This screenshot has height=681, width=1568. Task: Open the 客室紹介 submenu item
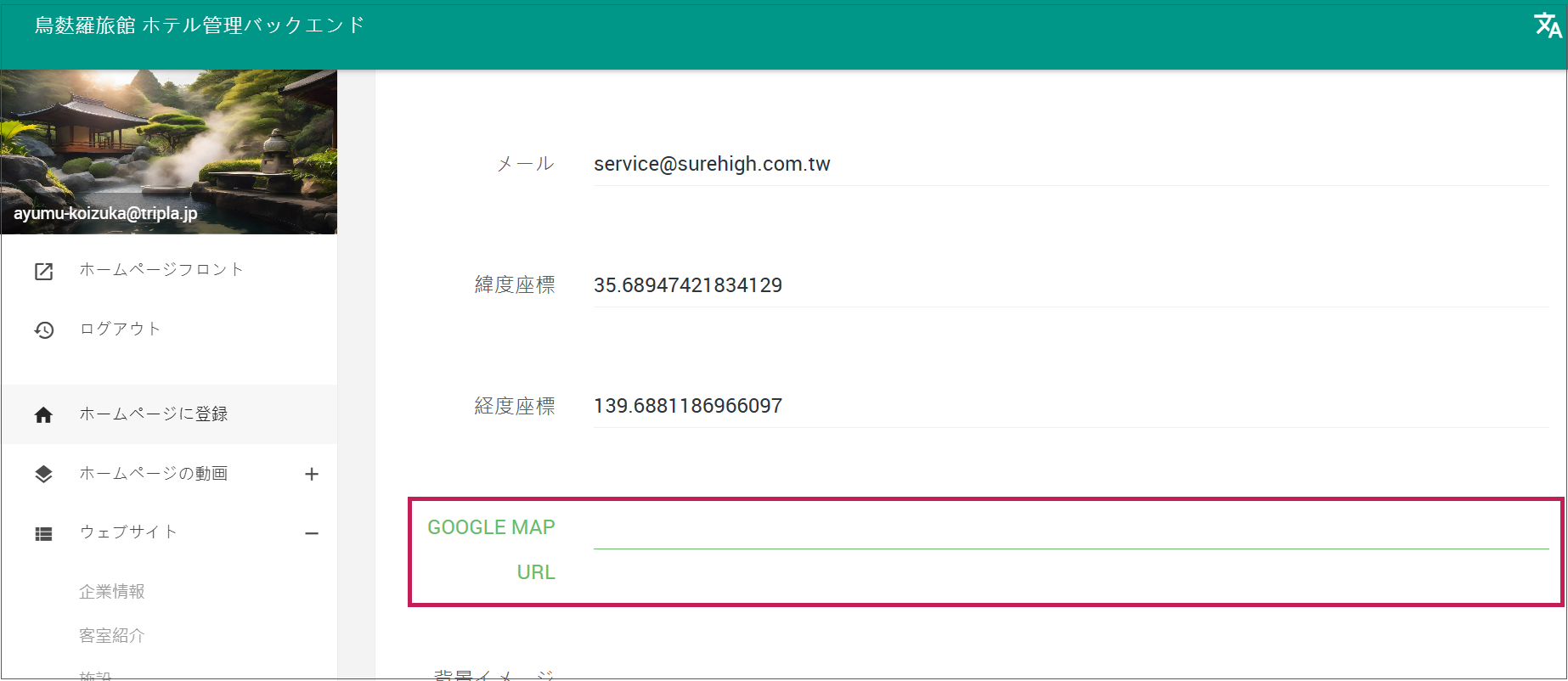click(x=112, y=636)
